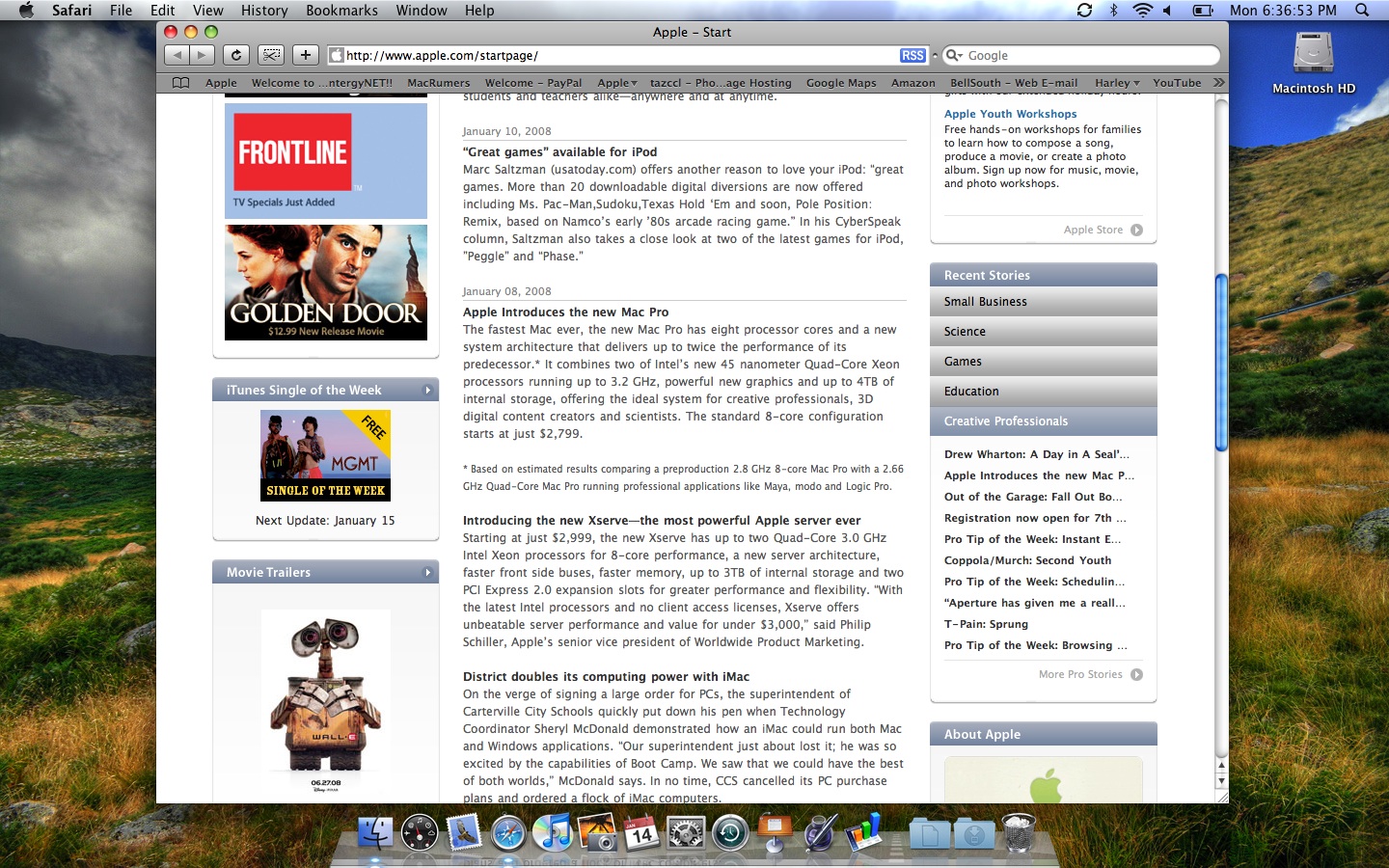This screenshot has width=1389, height=868.
Task: Click the Golden Door movie thumbnail
Action: pyautogui.click(x=326, y=283)
